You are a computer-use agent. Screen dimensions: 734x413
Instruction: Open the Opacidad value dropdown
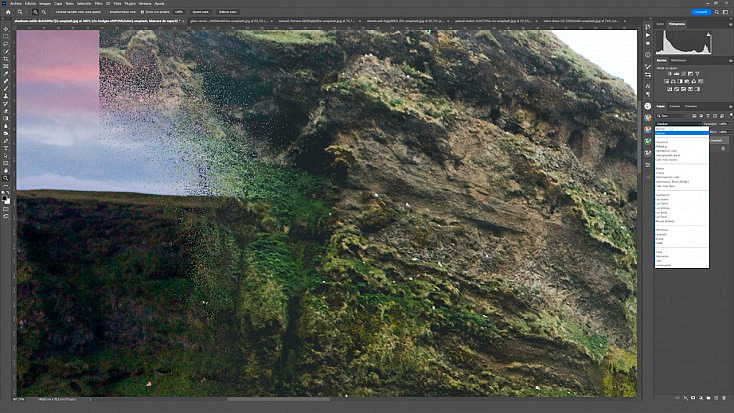click(730, 124)
